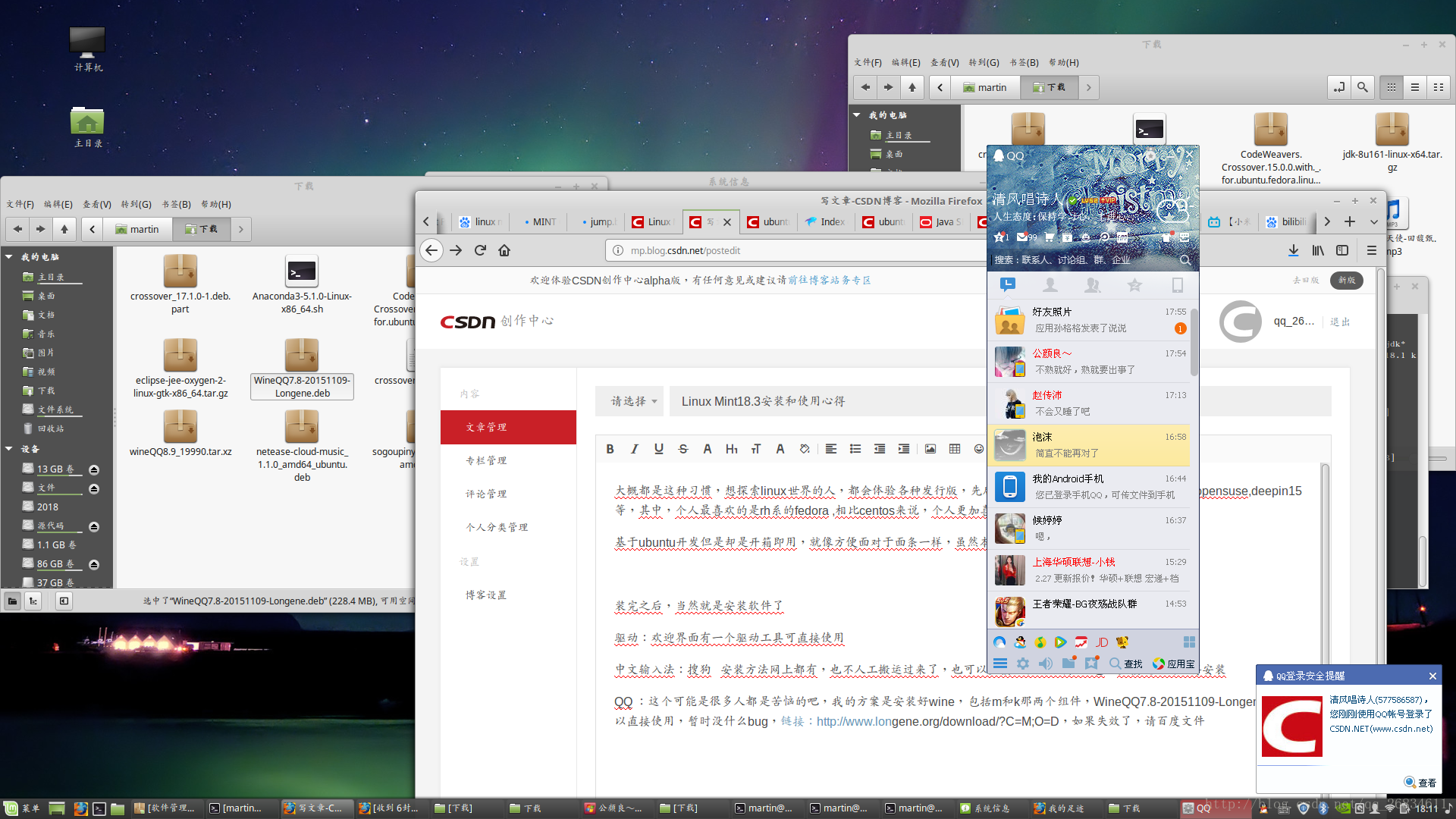The height and width of the screenshot is (819, 1456).
Task: Click the 新版 button on CSDN
Action: [1347, 280]
